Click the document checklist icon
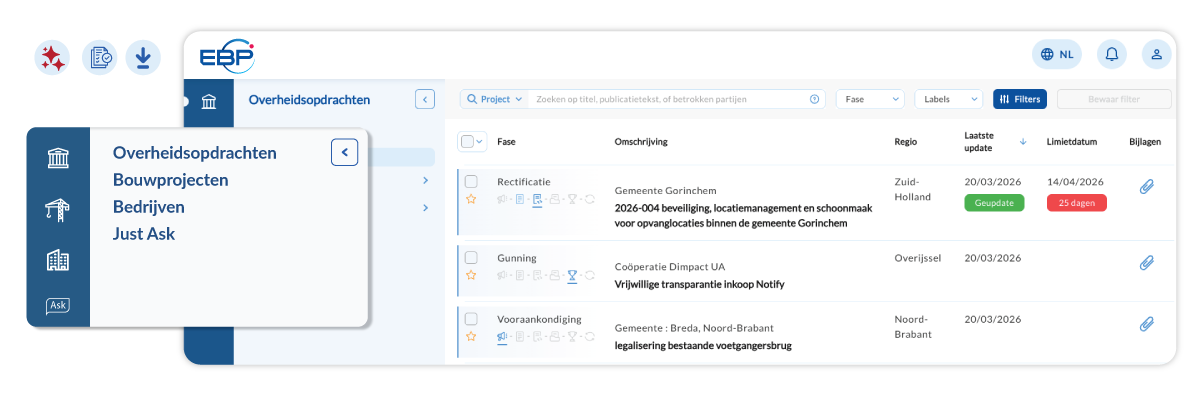This screenshot has height=400, width=1200. (x=98, y=58)
